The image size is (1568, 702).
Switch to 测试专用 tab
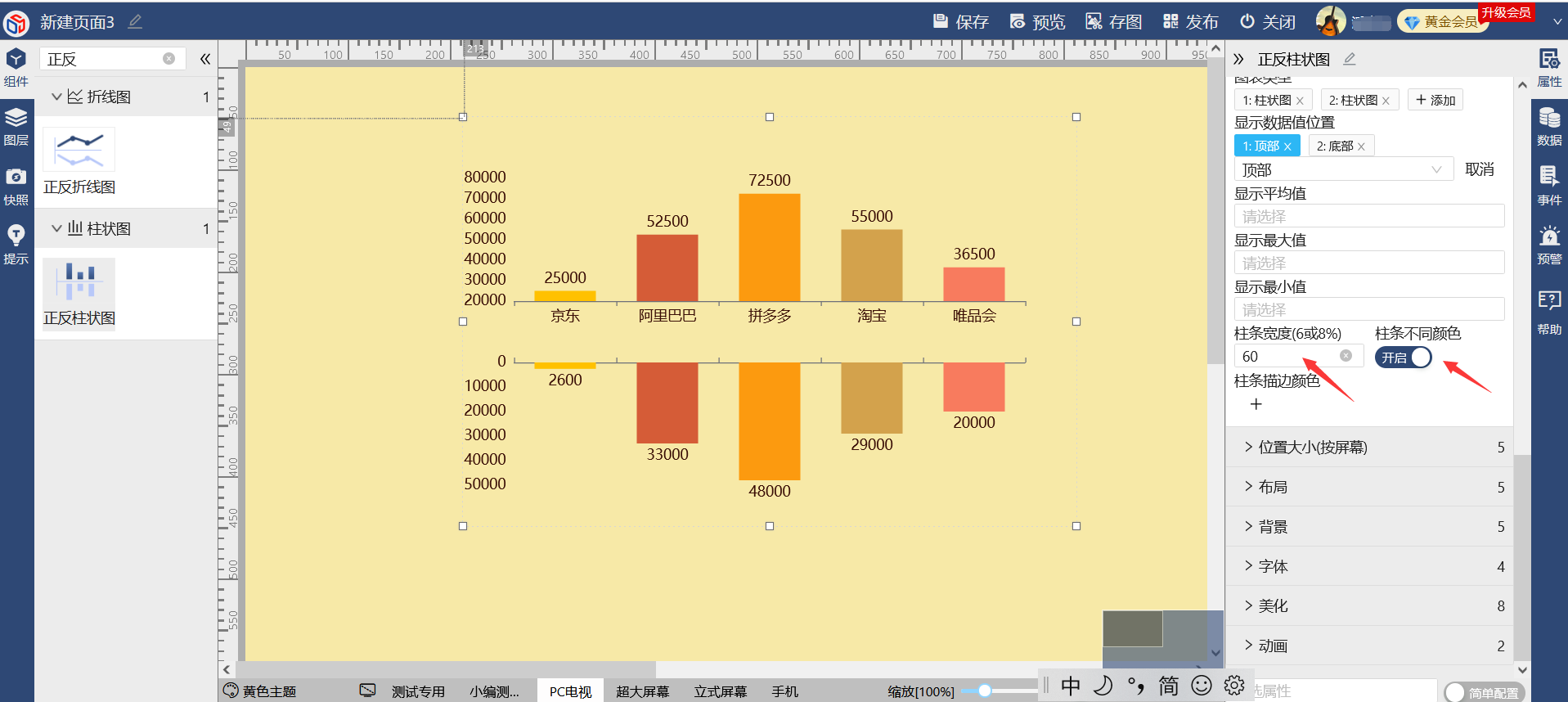[418, 691]
